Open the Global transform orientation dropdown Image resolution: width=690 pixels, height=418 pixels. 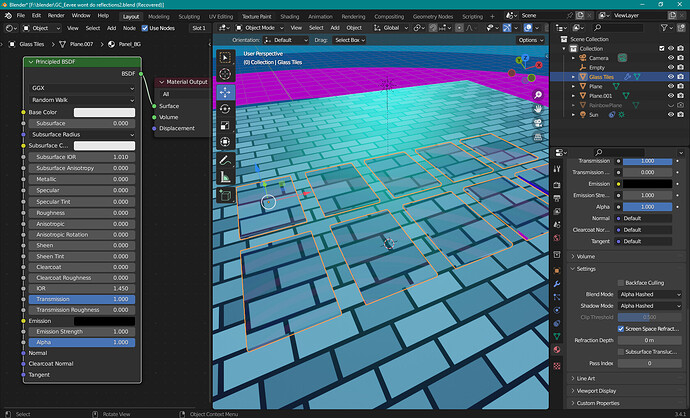(x=391, y=28)
